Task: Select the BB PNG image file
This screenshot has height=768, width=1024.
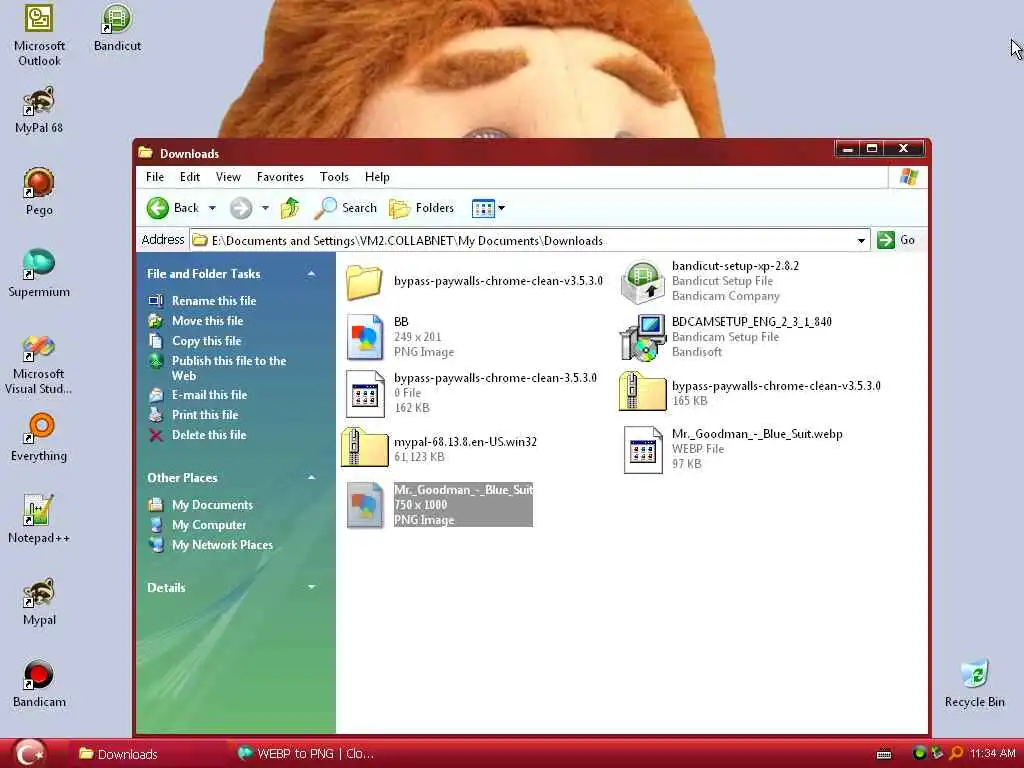Action: pyautogui.click(x=400, y=337)
